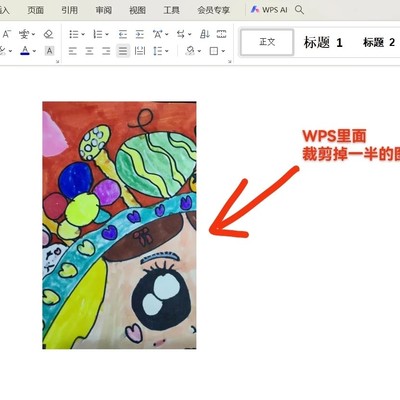Image resolution: width=400 pixels, height=400 pixels.
Task: Align text left
Action: point(72,51)
